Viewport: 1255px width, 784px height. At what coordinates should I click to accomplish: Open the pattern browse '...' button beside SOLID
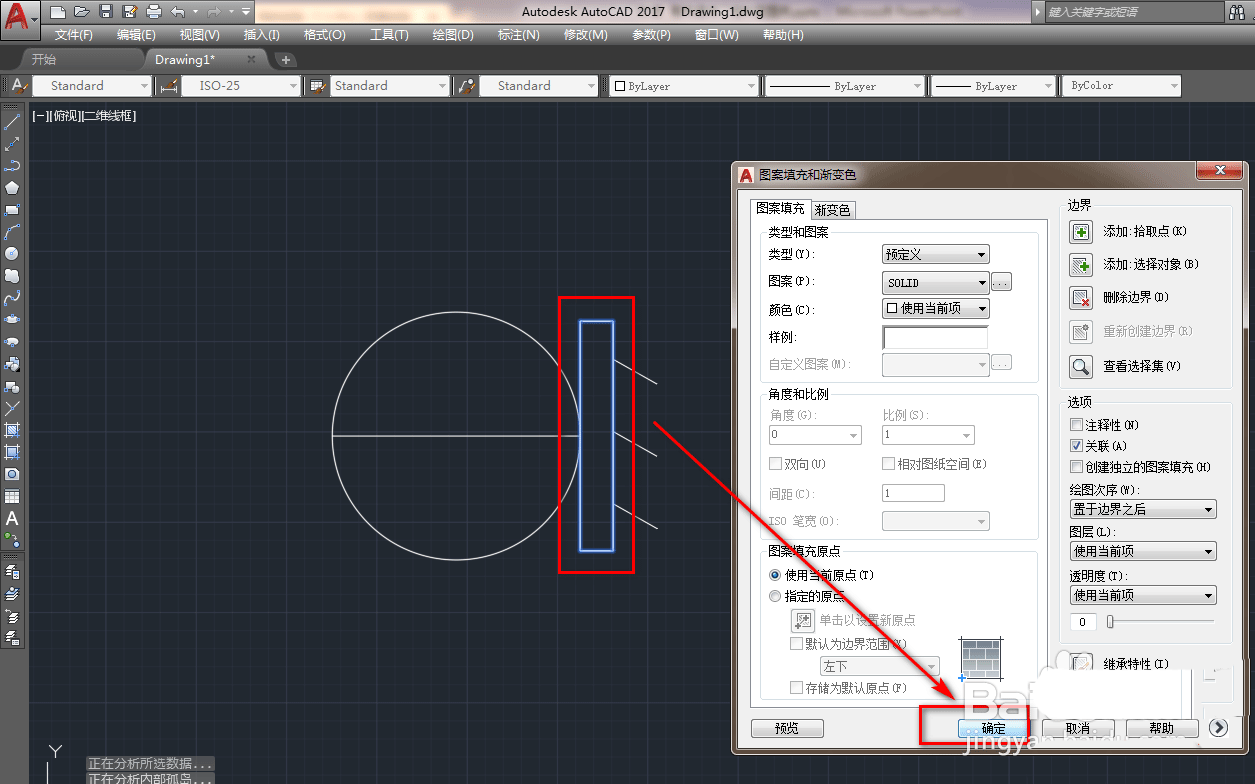[x=1002, y=283]
